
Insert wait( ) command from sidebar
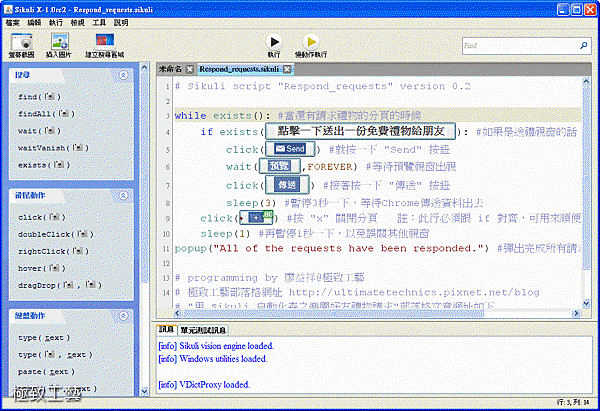tap(39, 131)
